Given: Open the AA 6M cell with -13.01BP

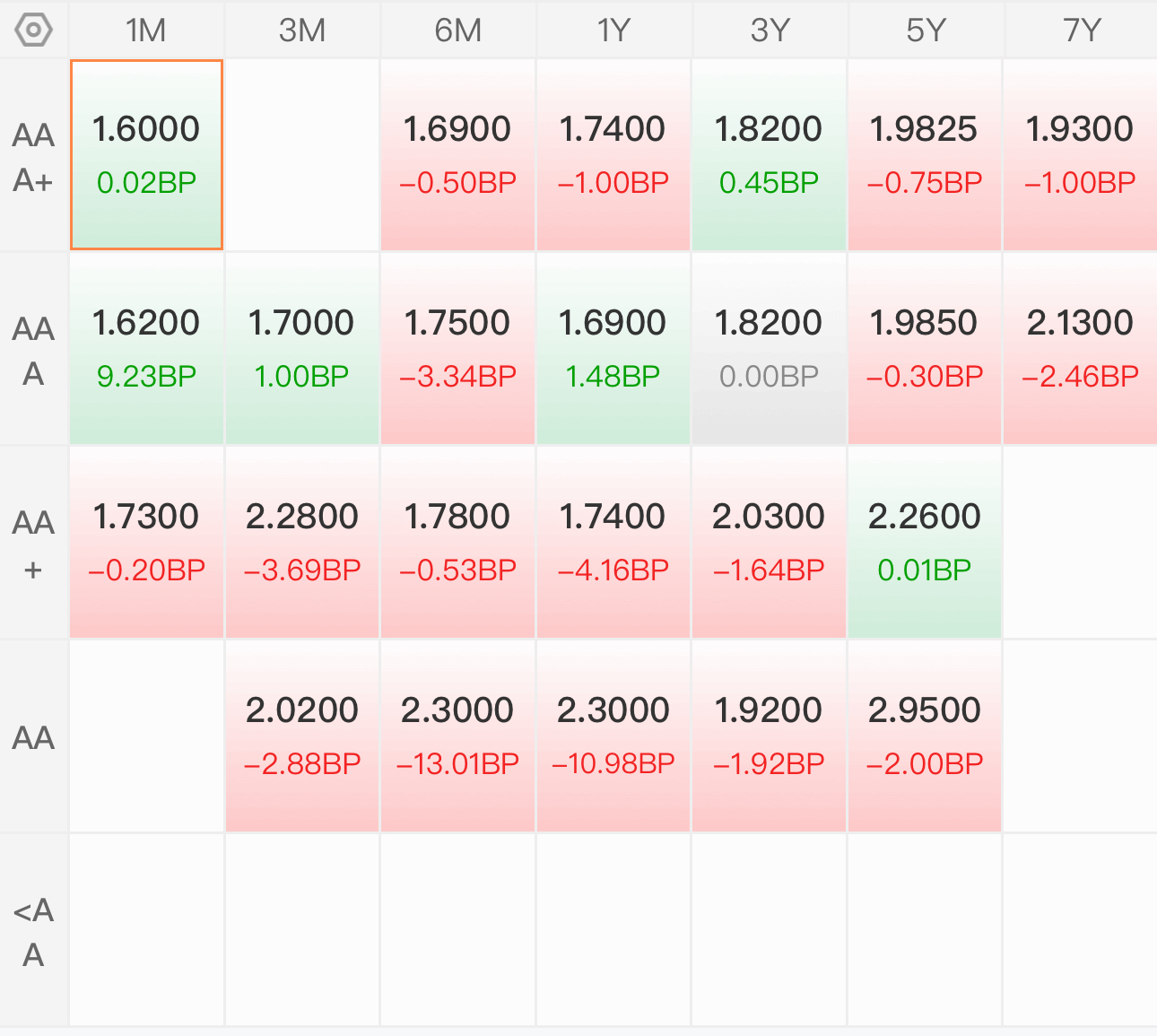Looking at the screenshot, I should click(457, 736).
